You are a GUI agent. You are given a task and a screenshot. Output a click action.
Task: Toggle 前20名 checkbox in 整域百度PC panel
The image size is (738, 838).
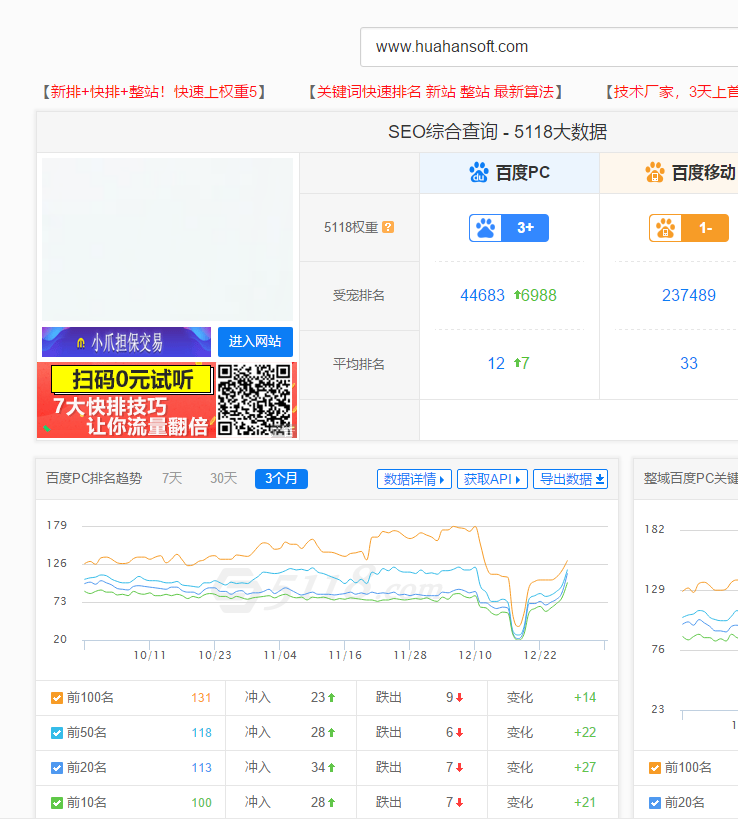point(655,803)
